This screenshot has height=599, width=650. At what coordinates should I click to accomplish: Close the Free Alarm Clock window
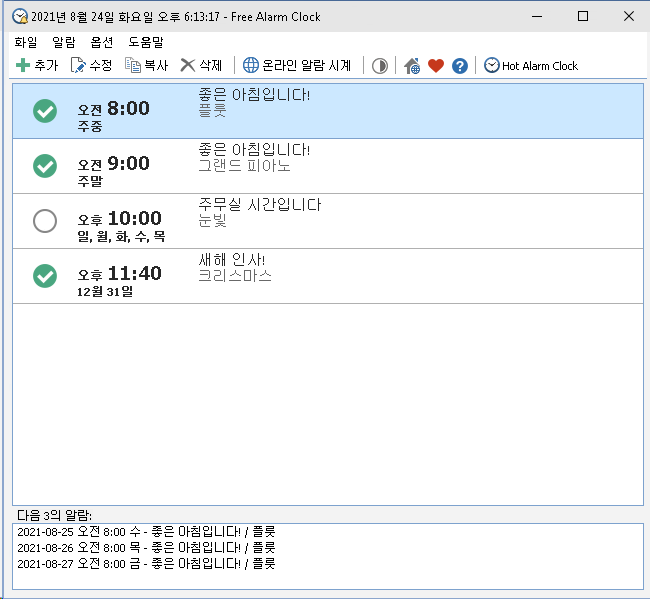[629, 16]
